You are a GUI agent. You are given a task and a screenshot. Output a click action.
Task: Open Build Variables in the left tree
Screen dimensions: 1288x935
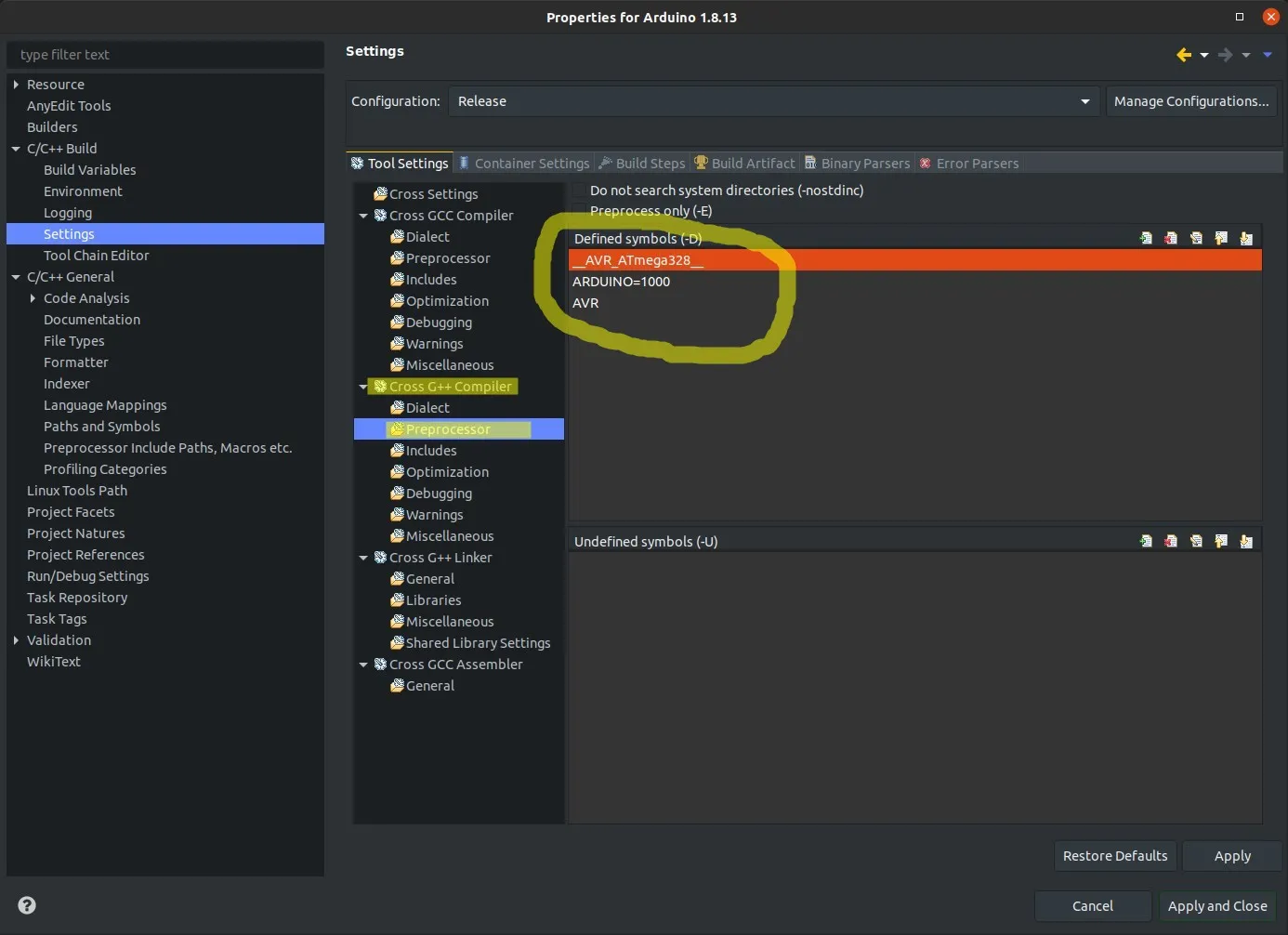click(x=90, y=170)
